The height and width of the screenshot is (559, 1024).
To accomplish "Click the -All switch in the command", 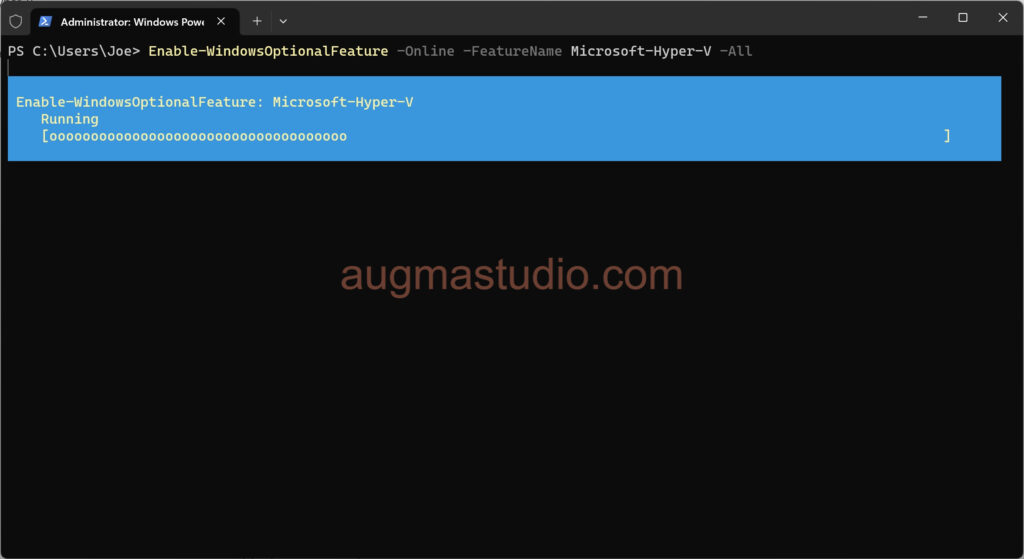I will click(x=736, y=51).
